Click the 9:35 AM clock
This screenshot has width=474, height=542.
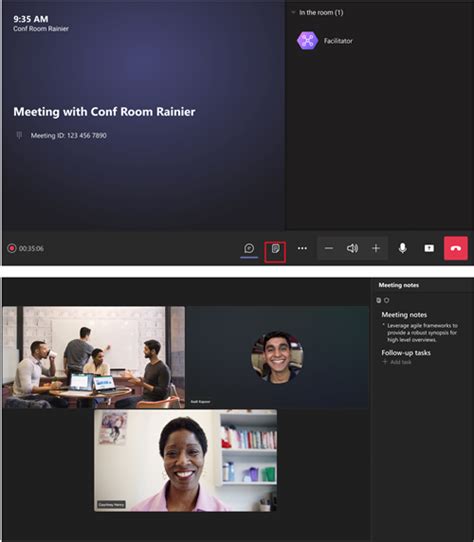click(x=31, y=19)
